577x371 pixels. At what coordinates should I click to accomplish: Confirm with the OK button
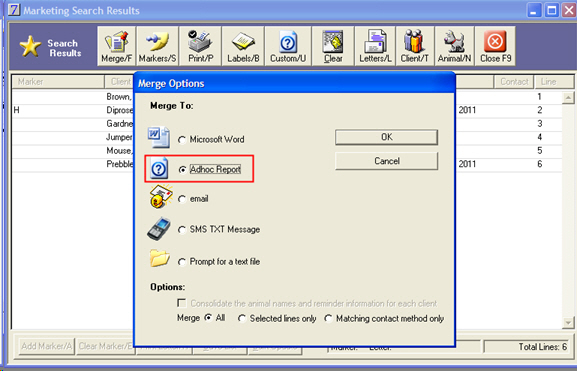pos(386,137)
